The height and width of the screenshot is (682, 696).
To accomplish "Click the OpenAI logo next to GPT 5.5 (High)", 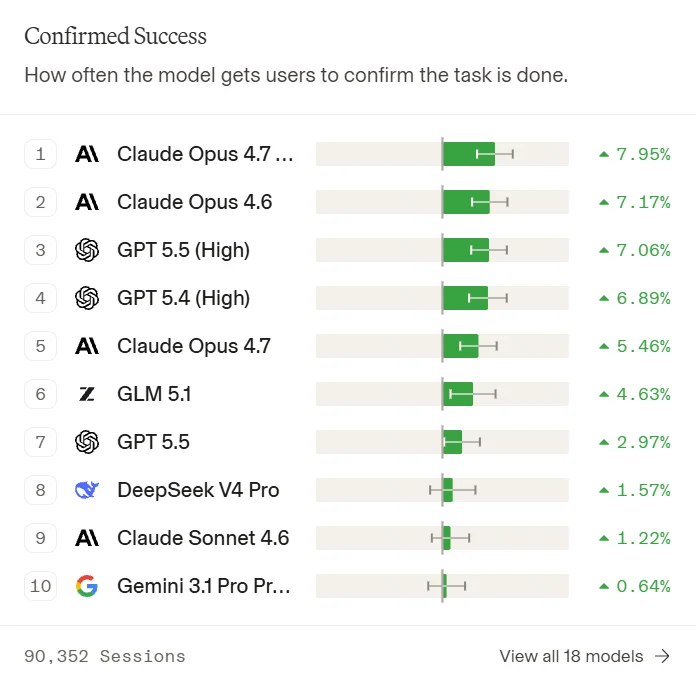I will coord(87,250).
